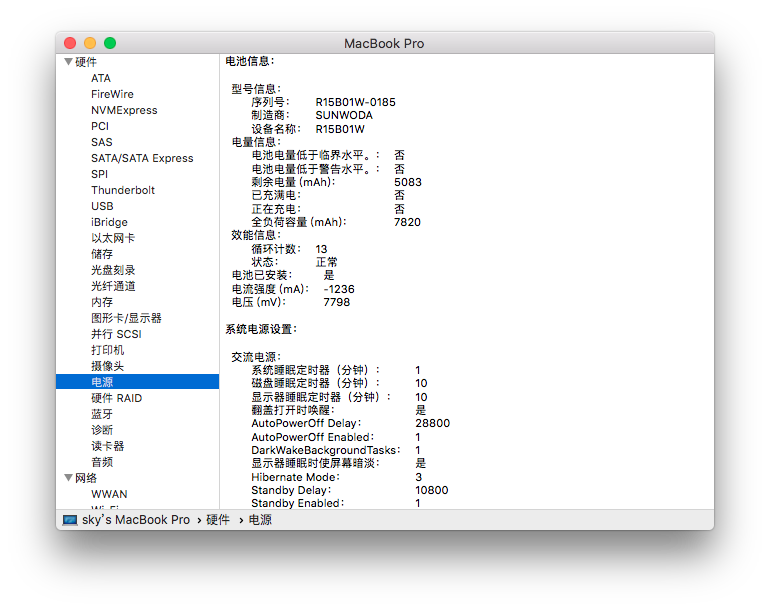Click DarkWakeBackgroundTasks label

click(326, 450)
